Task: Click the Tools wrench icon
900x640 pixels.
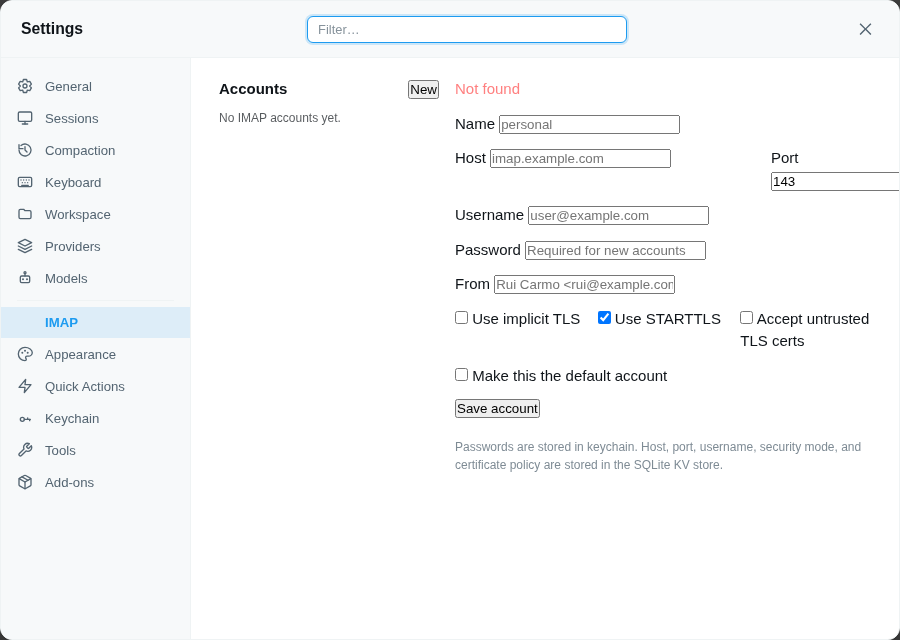Action: pos(25,451)
